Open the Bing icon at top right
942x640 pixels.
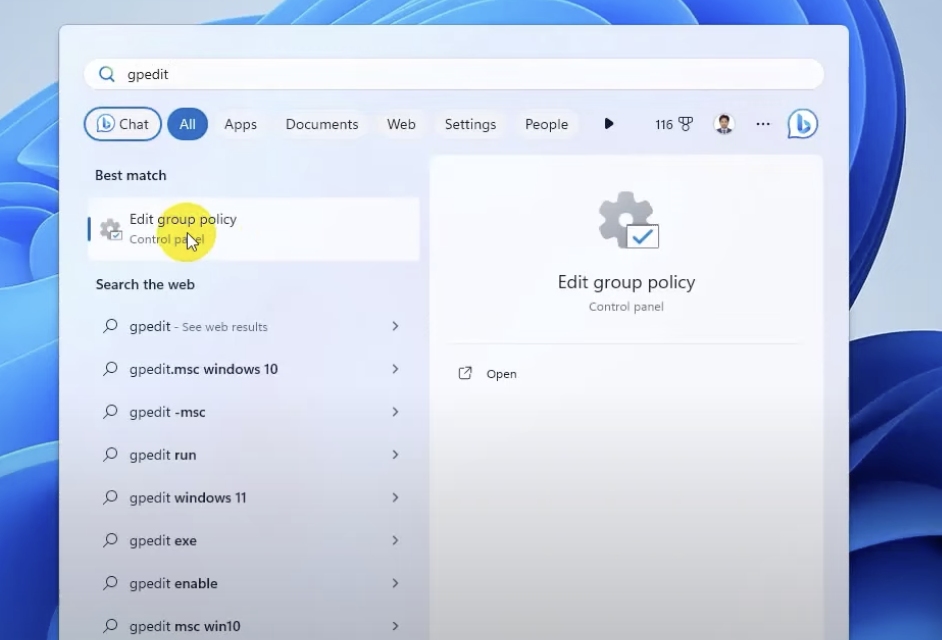point(803,124)
